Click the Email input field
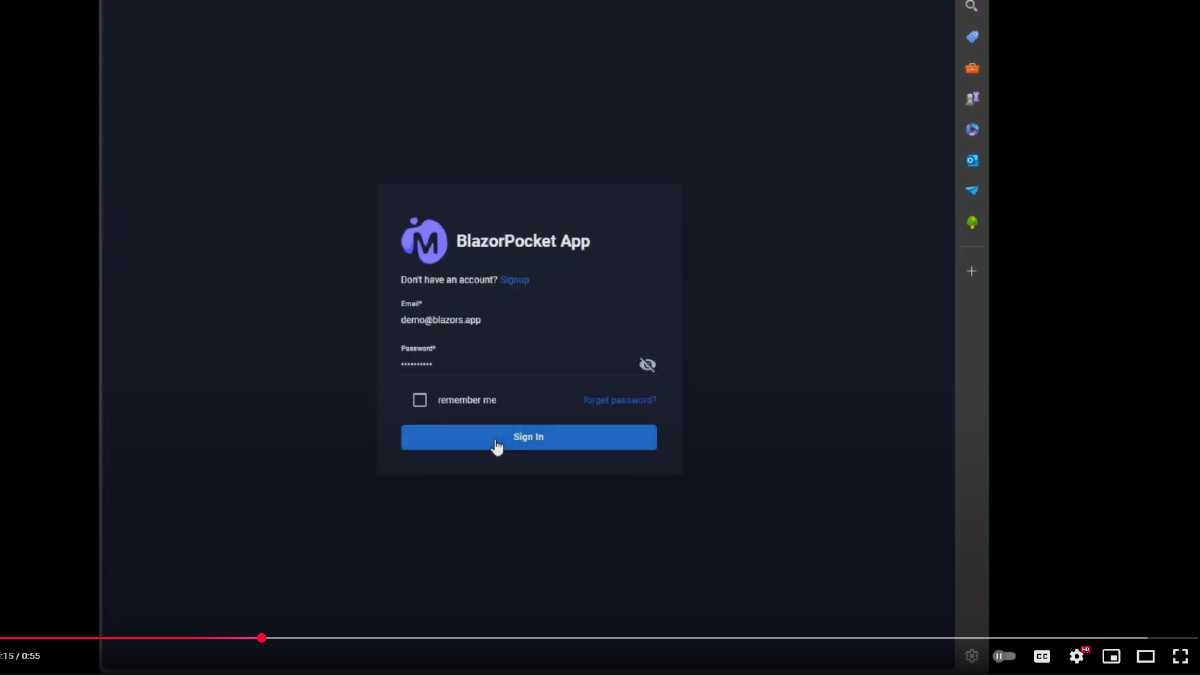This screenshot has height=675, width=1200. [x=528, y=320]
